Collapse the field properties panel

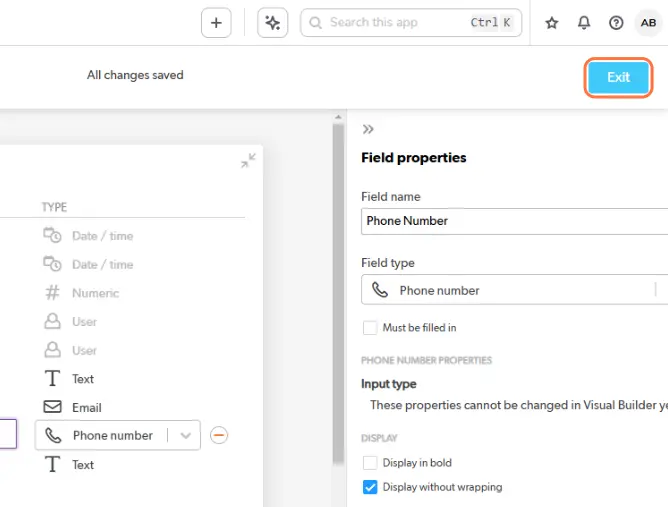pyautogui.click(x=368, y=129)
